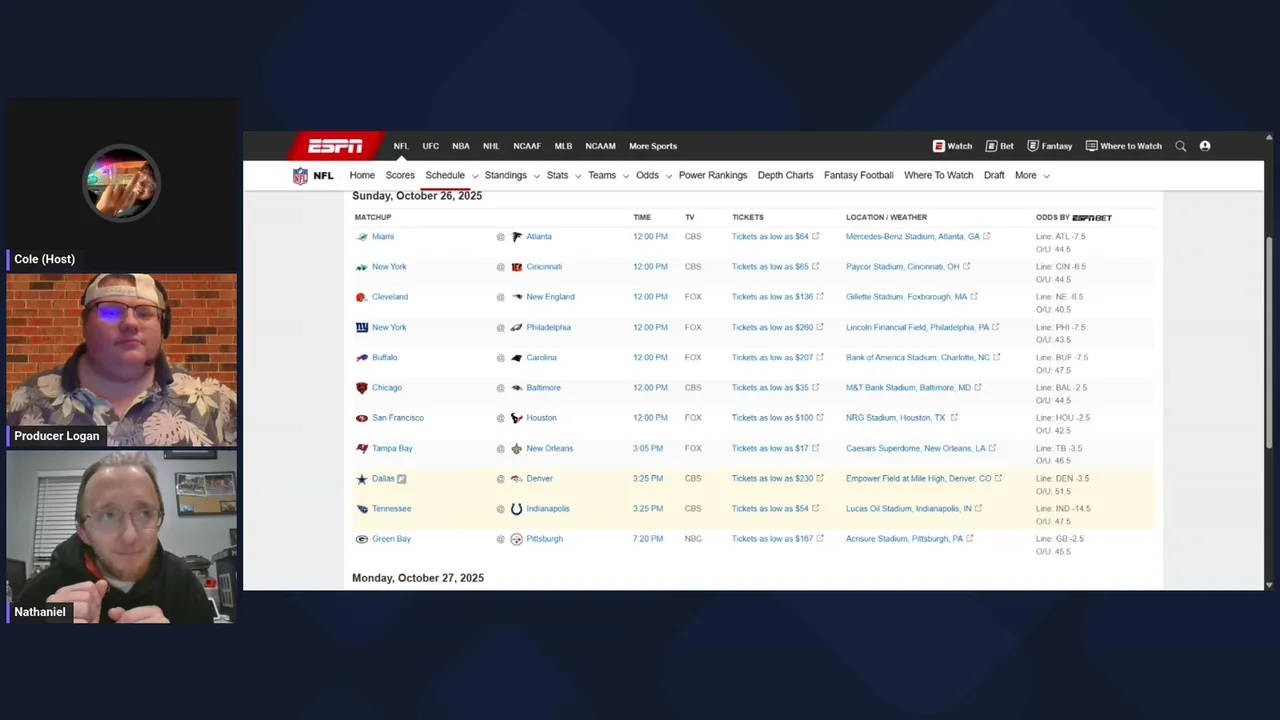Image resolution: width=1280 pixels, height=720 pixels.
Task: Click the external link icon next to Mercedes-Benz Stadium
Action: coord(987,237)
